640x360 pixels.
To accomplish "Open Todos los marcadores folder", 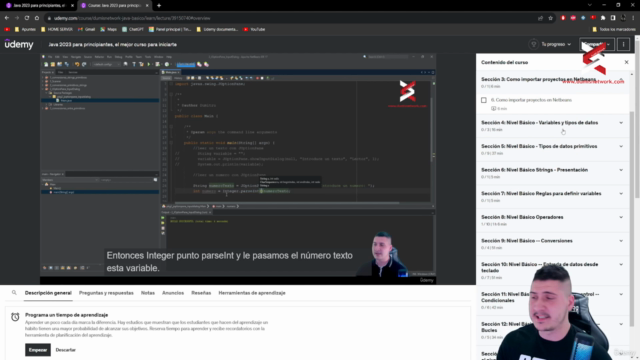I will [x=614, y=29].
